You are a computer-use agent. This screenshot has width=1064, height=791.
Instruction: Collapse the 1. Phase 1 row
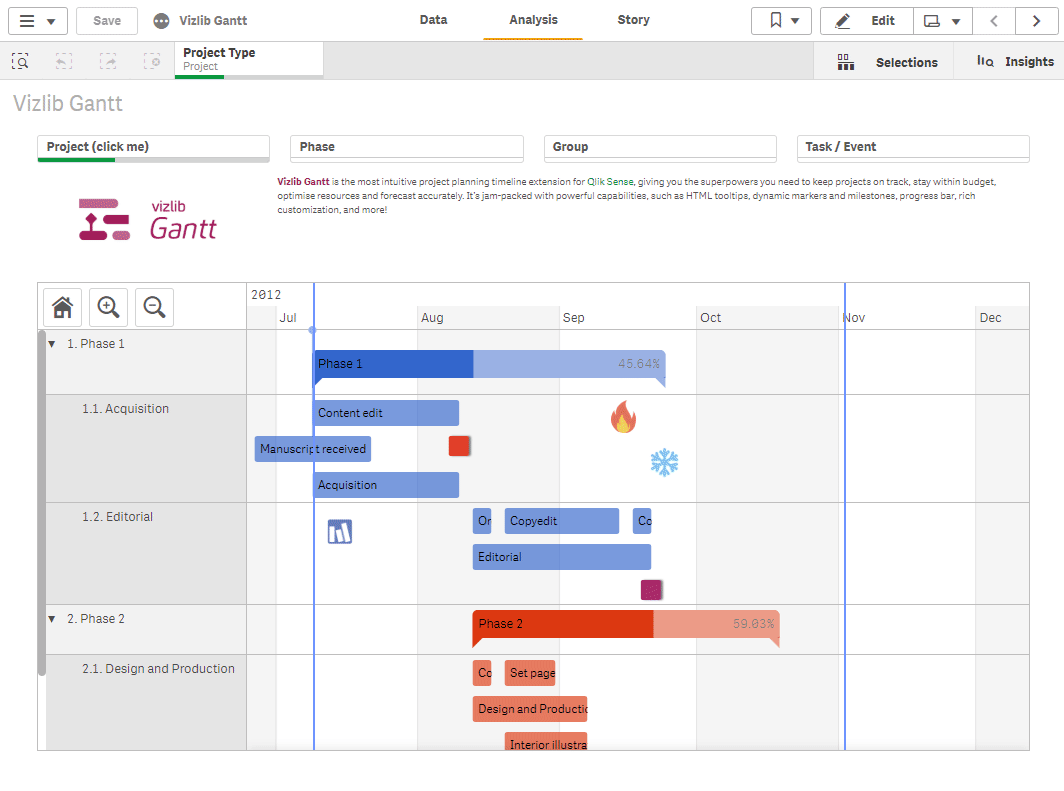pos(52,344)
